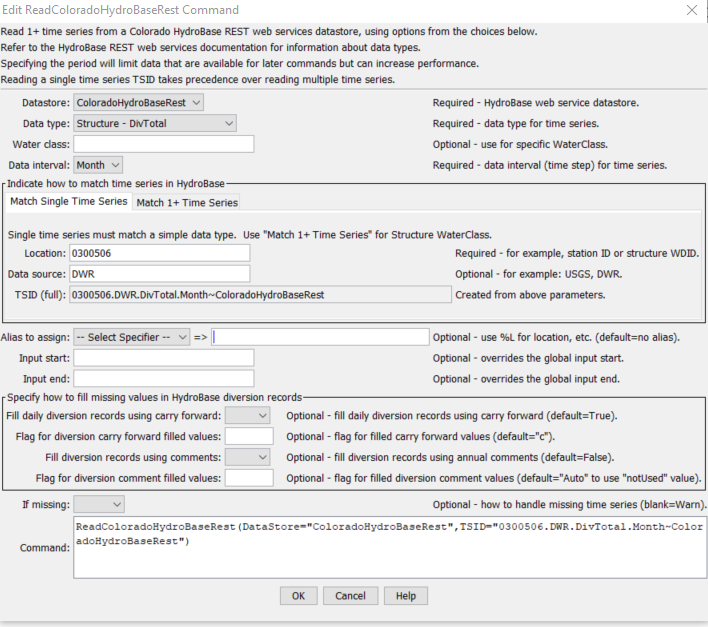Click the Command text area

[x=390, y=548]
